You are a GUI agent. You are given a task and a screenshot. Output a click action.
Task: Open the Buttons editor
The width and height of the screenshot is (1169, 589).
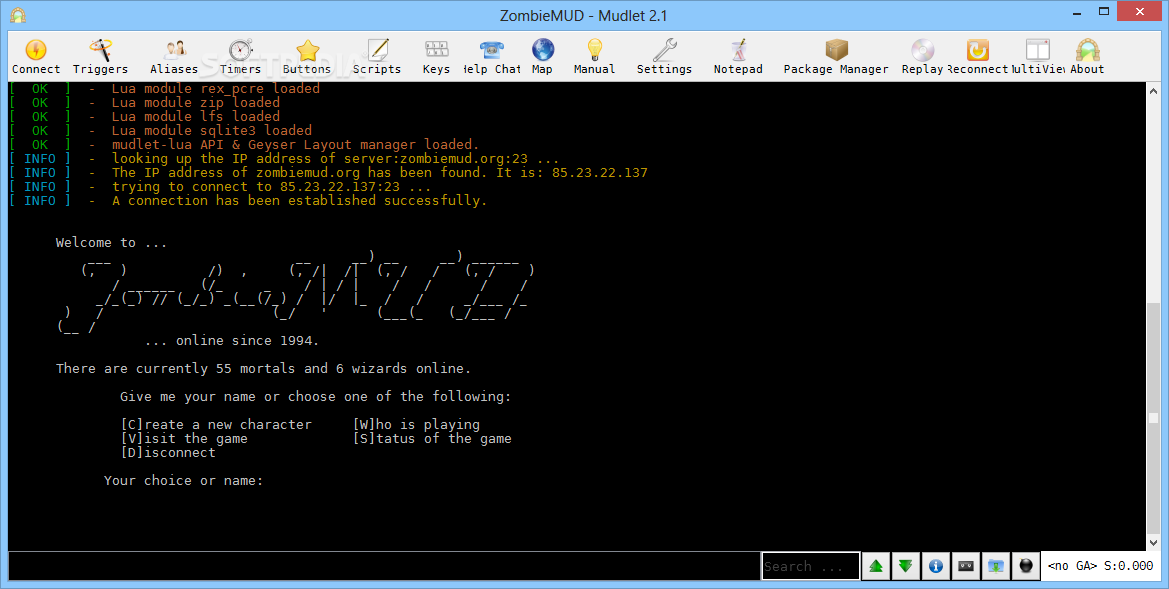[306, 57]
